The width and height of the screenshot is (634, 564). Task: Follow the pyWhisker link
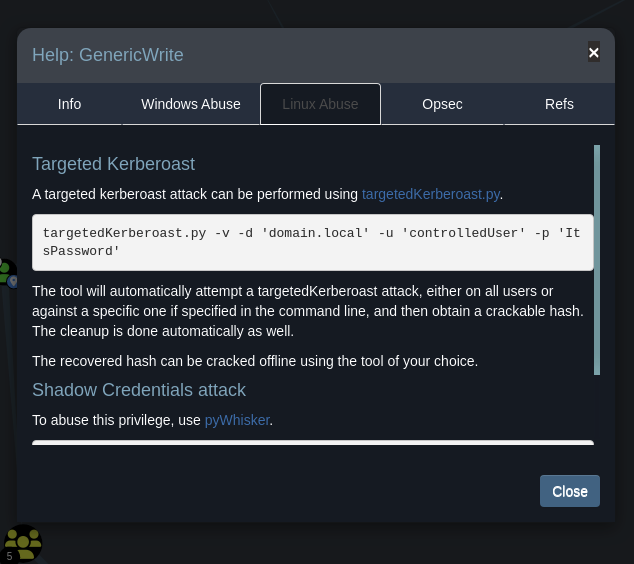click(237, 420)
